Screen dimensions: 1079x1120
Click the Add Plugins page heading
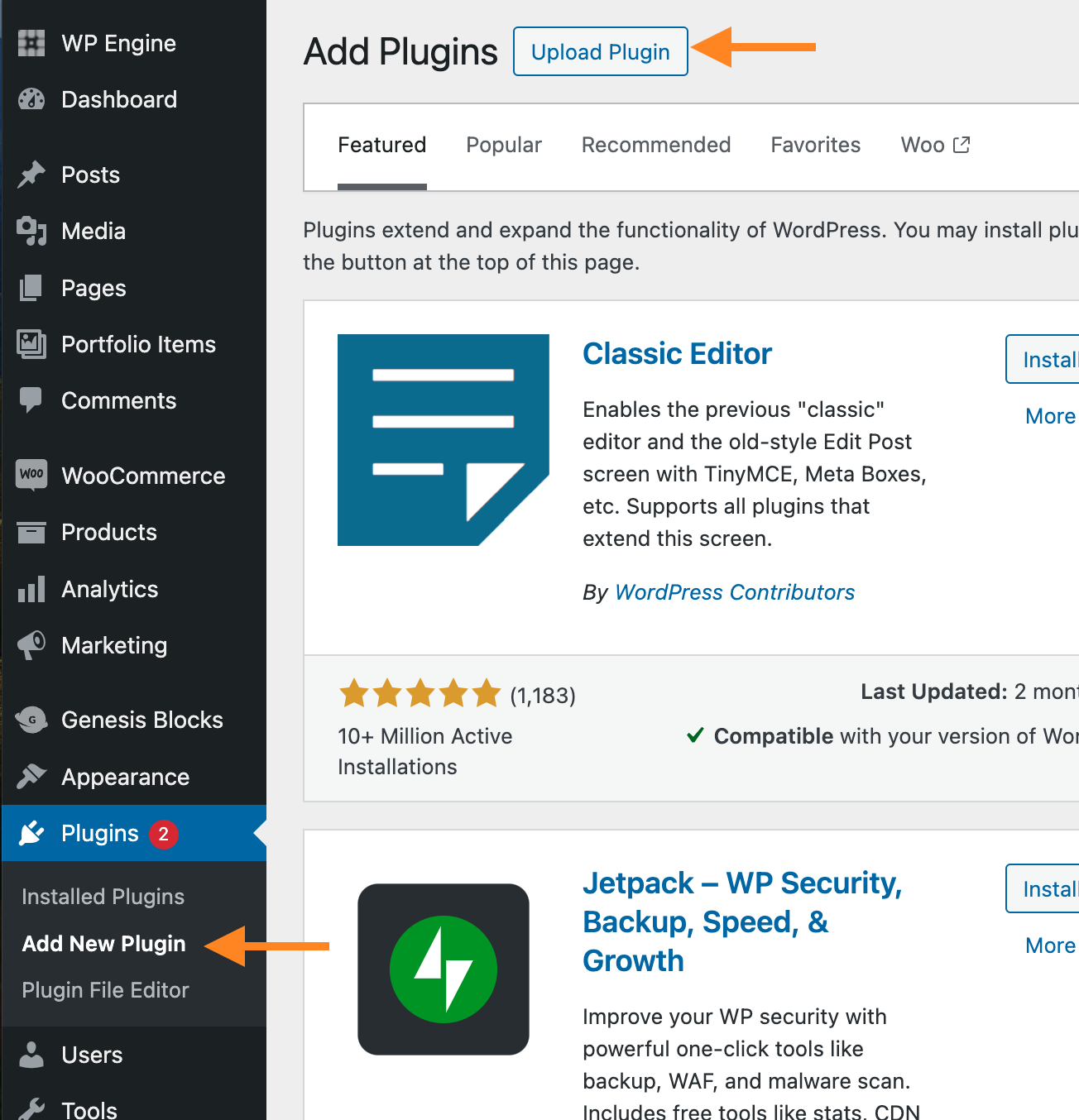tap(400, 52)
